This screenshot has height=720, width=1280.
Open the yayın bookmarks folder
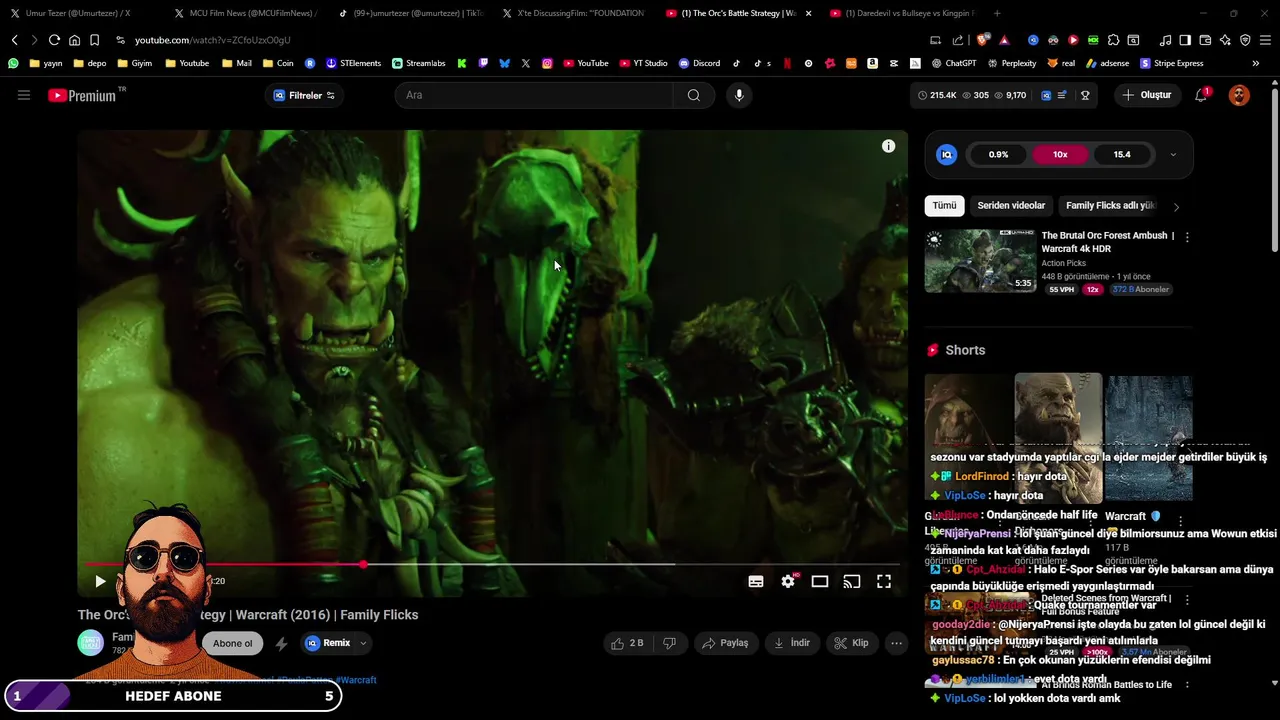click(46, 63)
